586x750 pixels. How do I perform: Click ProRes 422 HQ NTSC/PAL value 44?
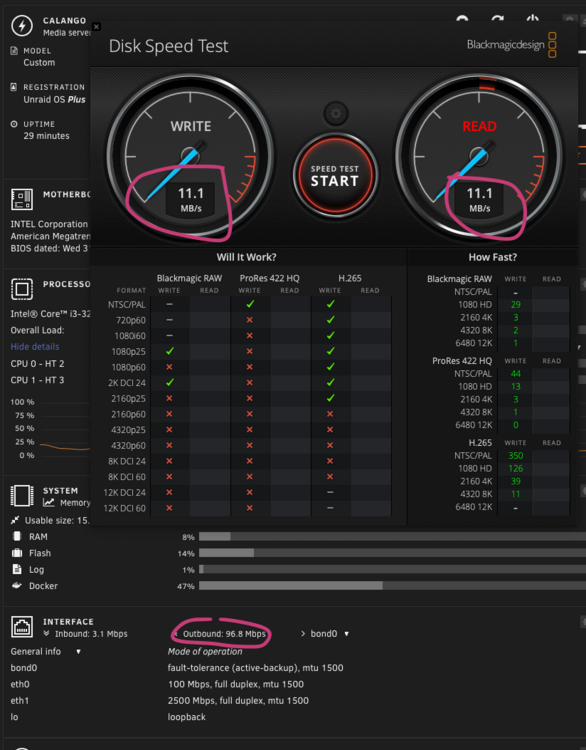pyautogui.click(x=515, y=374)
